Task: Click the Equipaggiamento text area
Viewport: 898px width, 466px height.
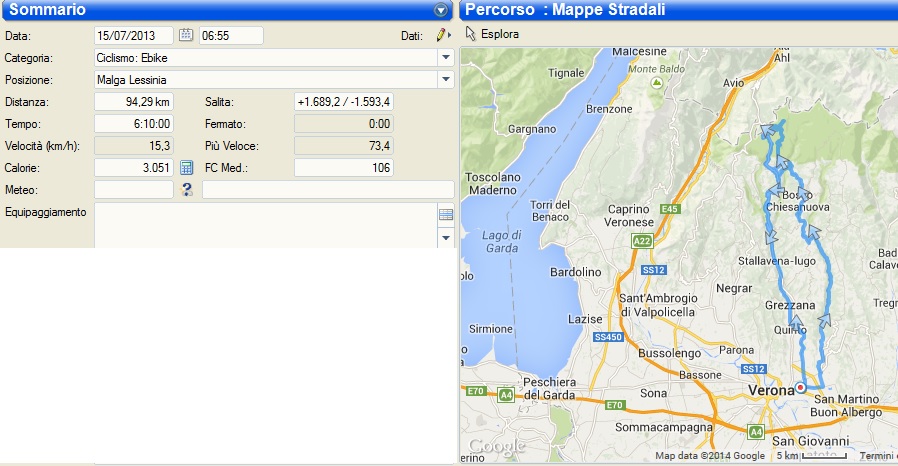Action: [266, 225]
